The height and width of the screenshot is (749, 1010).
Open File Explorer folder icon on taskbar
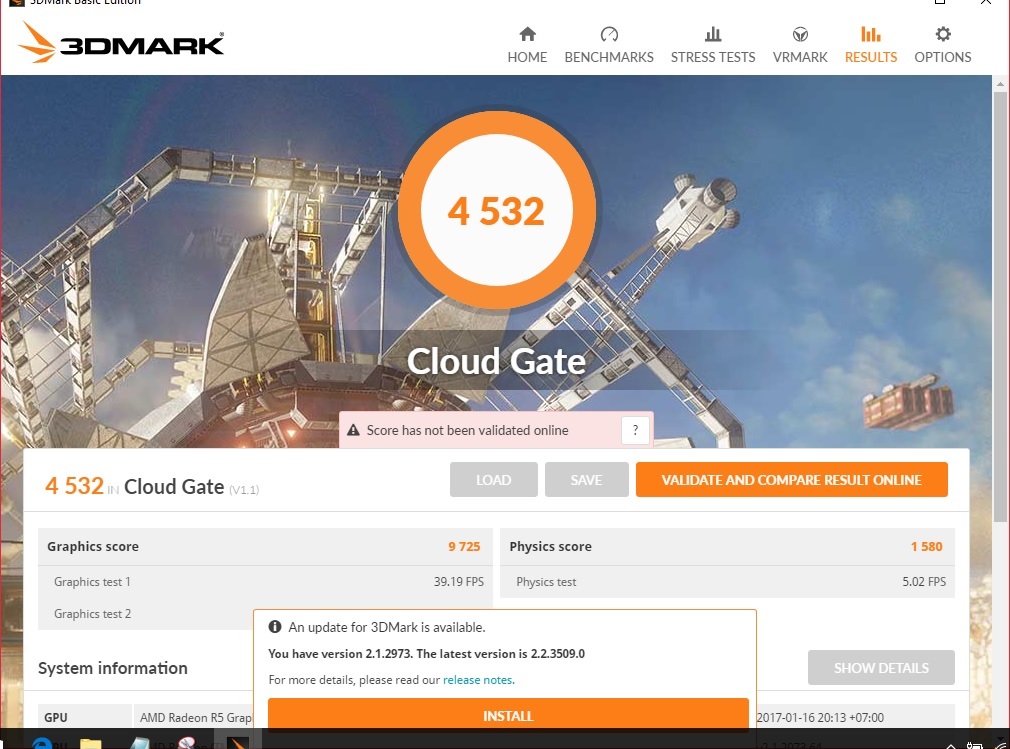pos(91,743)
